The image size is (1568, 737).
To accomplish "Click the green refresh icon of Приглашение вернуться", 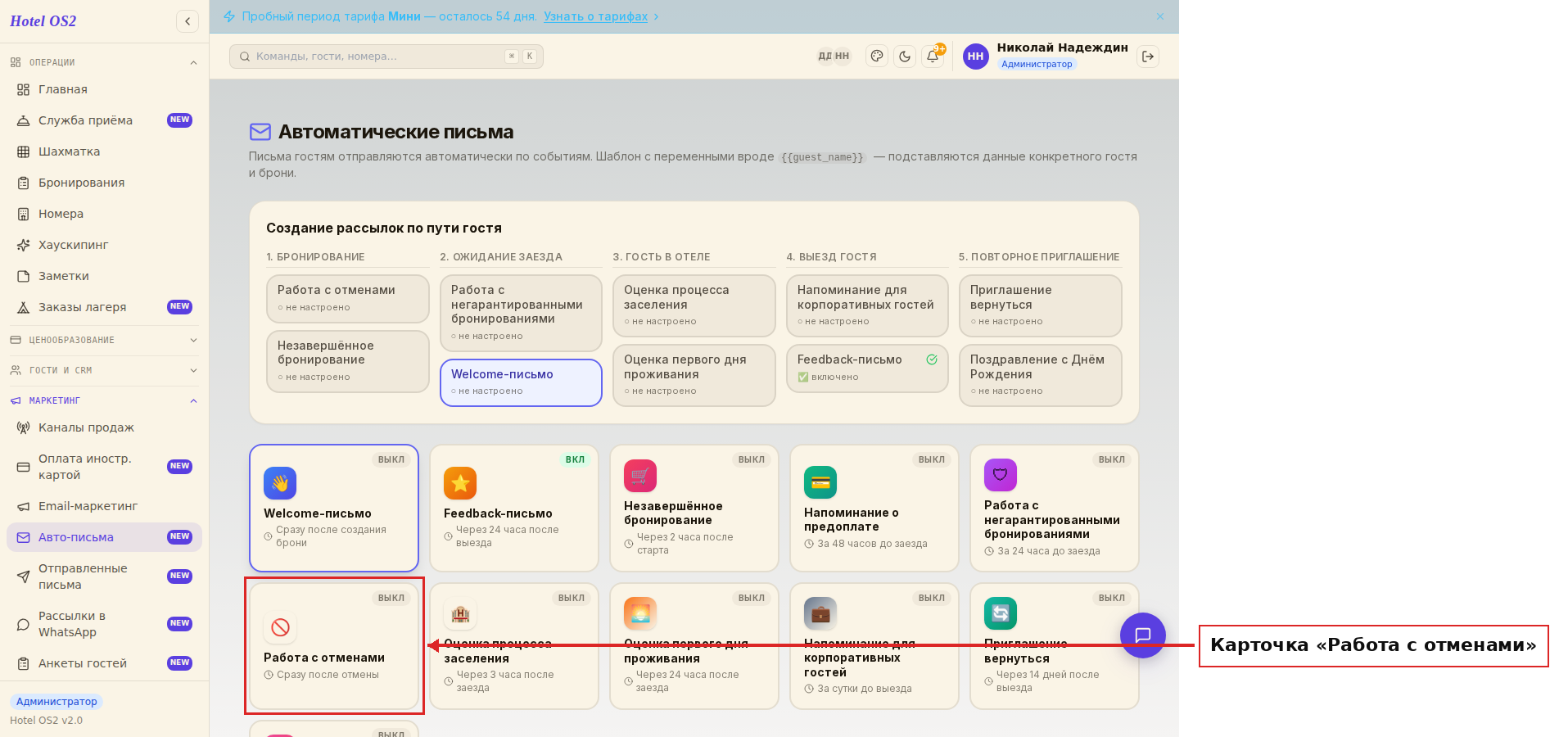I will tap(1001, 613).
